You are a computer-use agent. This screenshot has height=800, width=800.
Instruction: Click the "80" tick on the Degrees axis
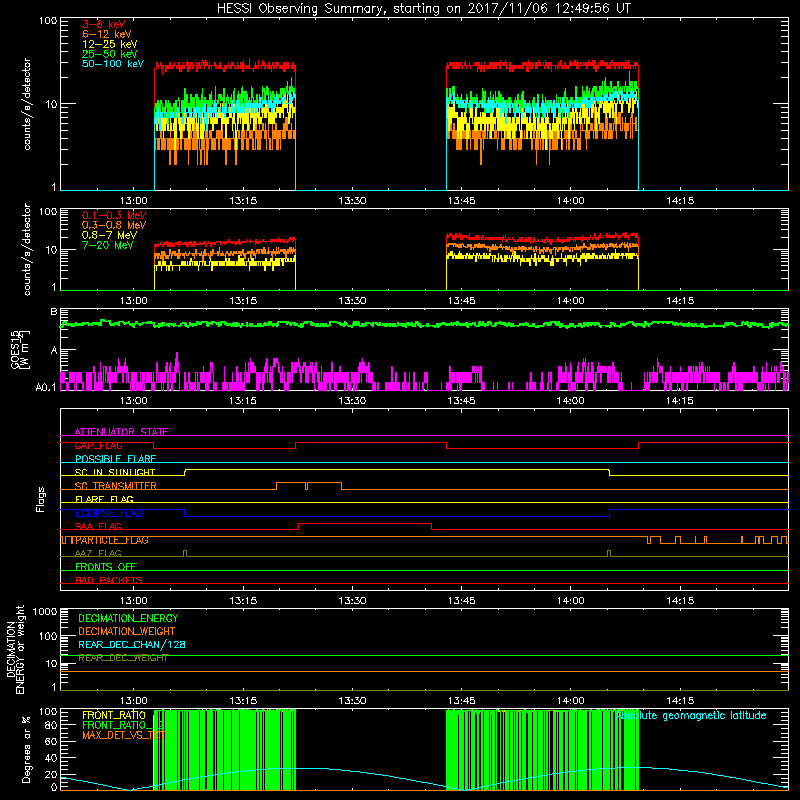[x=51, y=725]
